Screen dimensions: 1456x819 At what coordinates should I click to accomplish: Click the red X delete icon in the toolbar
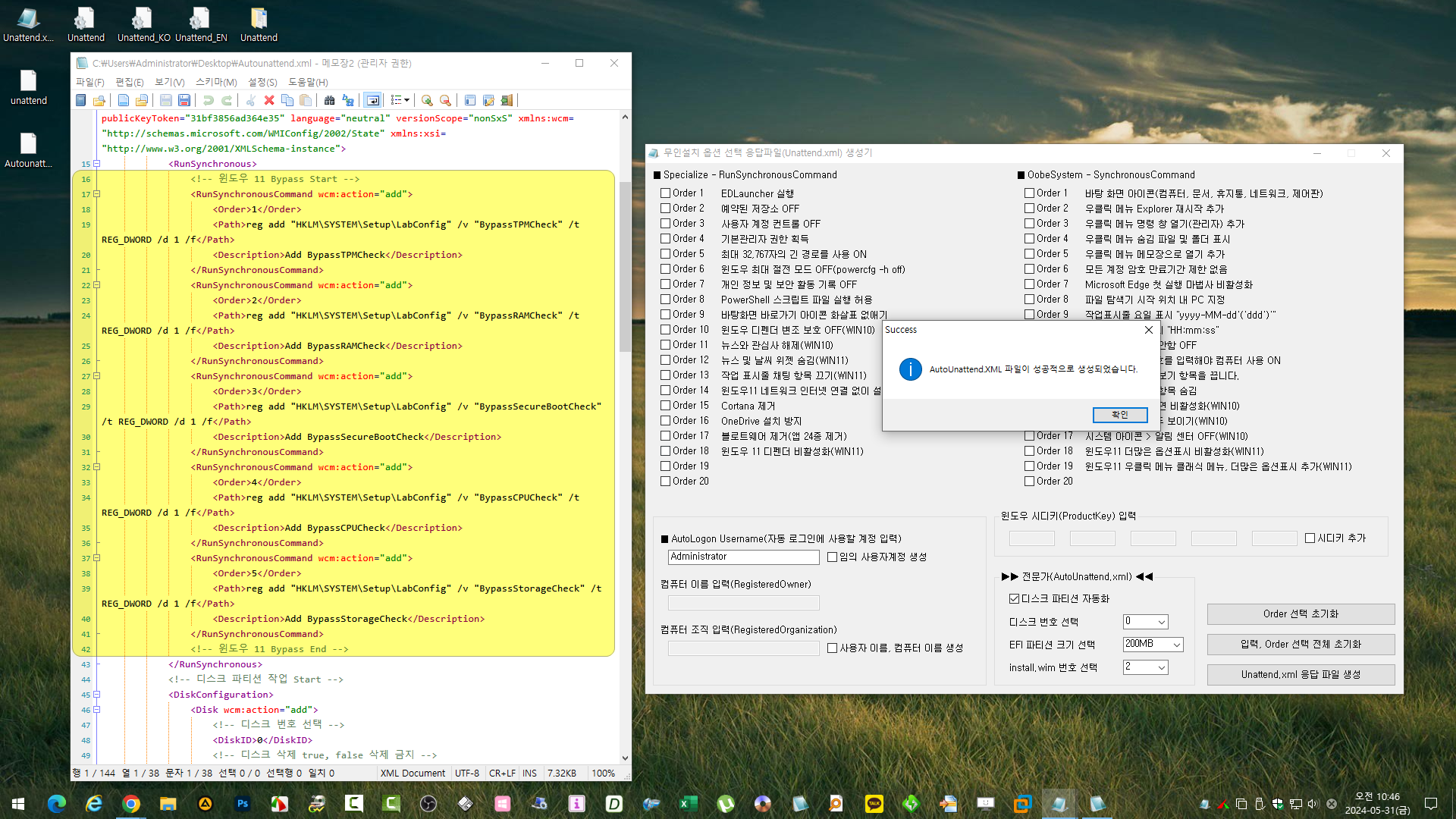pyautogui.click(x=269, y=100)
